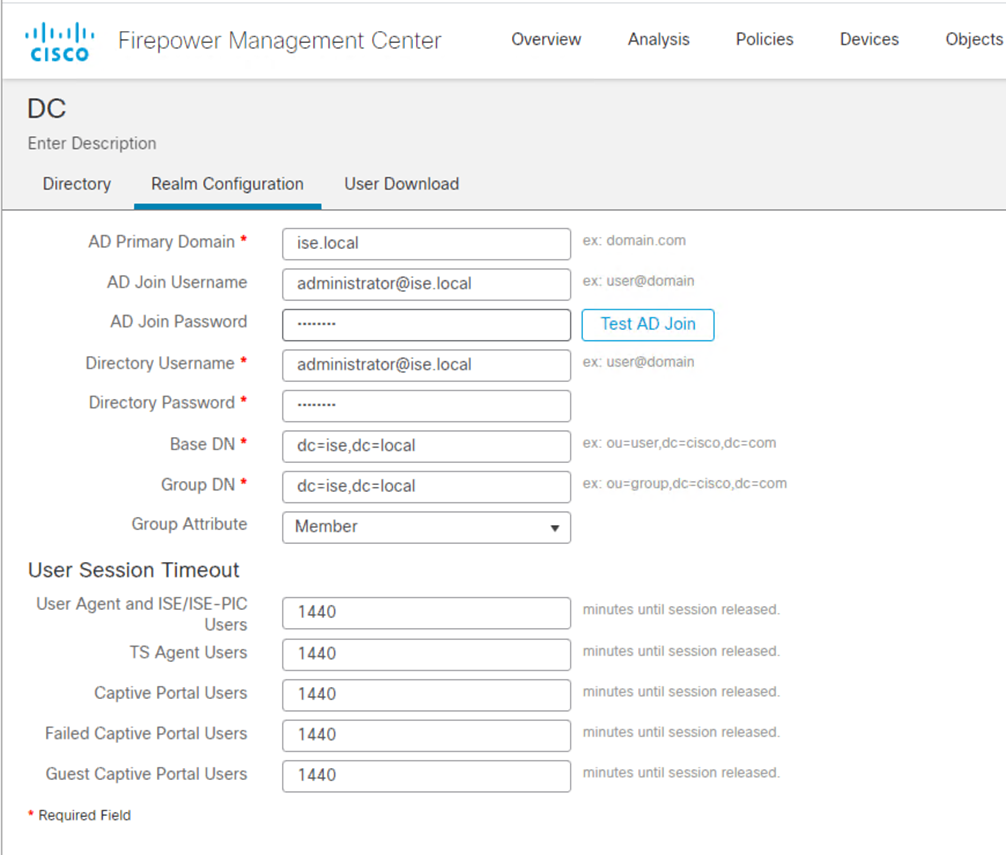Edit the TS Agent Users timeout

pyautogui.click(x=426, y=654)
